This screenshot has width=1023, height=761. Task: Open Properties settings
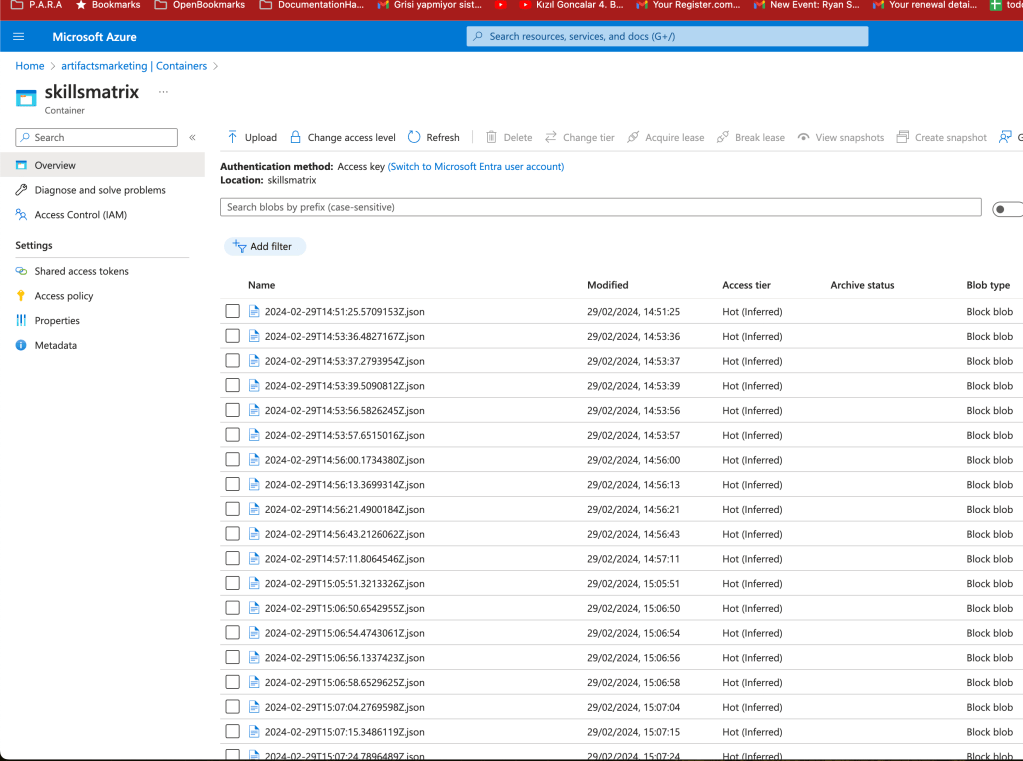coord(57,320)
